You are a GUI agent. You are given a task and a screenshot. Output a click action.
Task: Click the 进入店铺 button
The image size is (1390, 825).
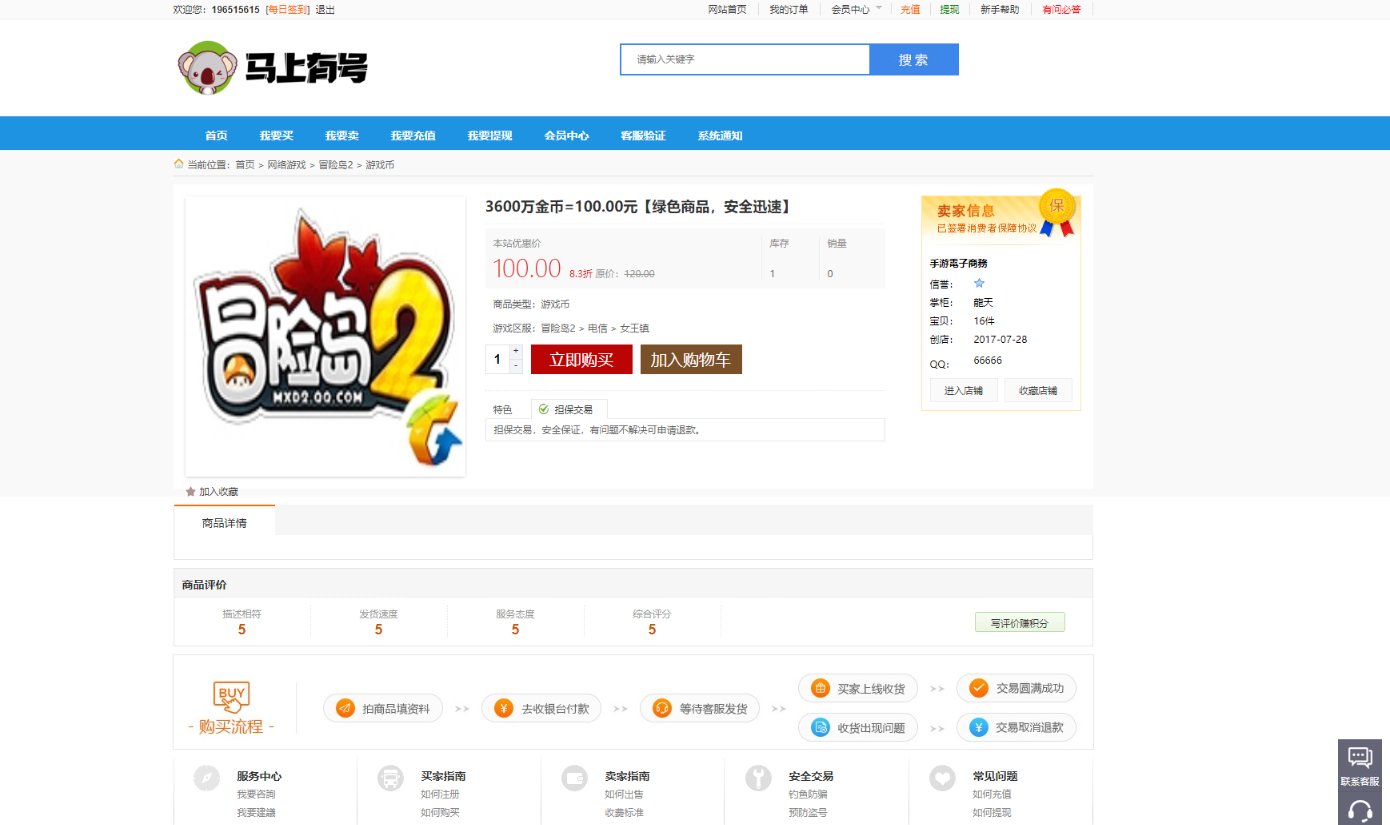[963, 390]
